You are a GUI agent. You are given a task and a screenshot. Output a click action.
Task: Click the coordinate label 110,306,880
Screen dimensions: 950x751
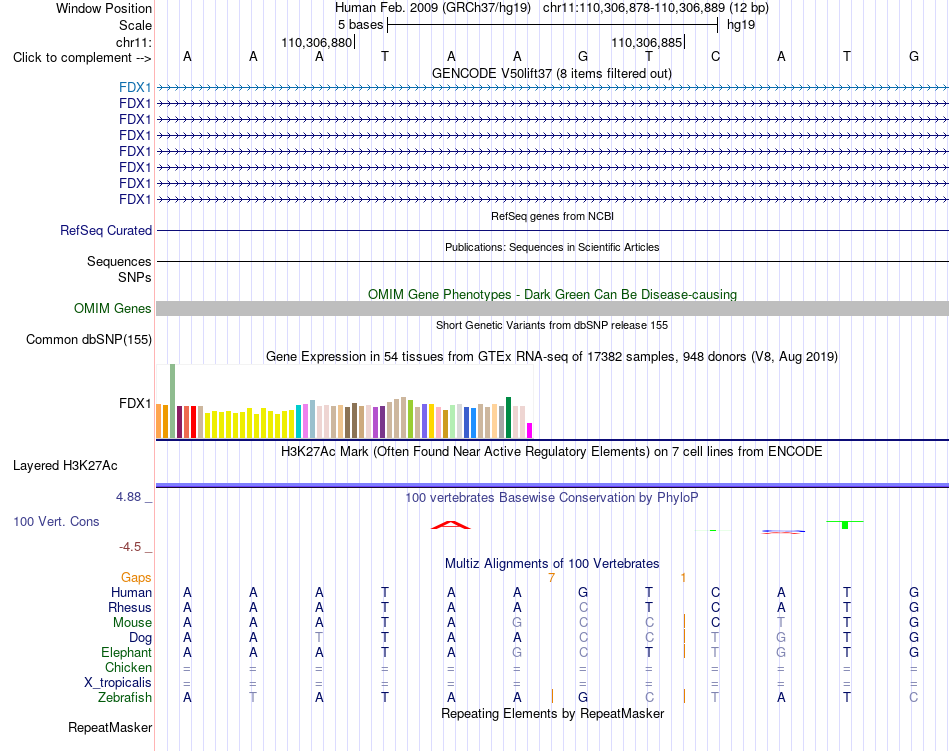[316, 42]
